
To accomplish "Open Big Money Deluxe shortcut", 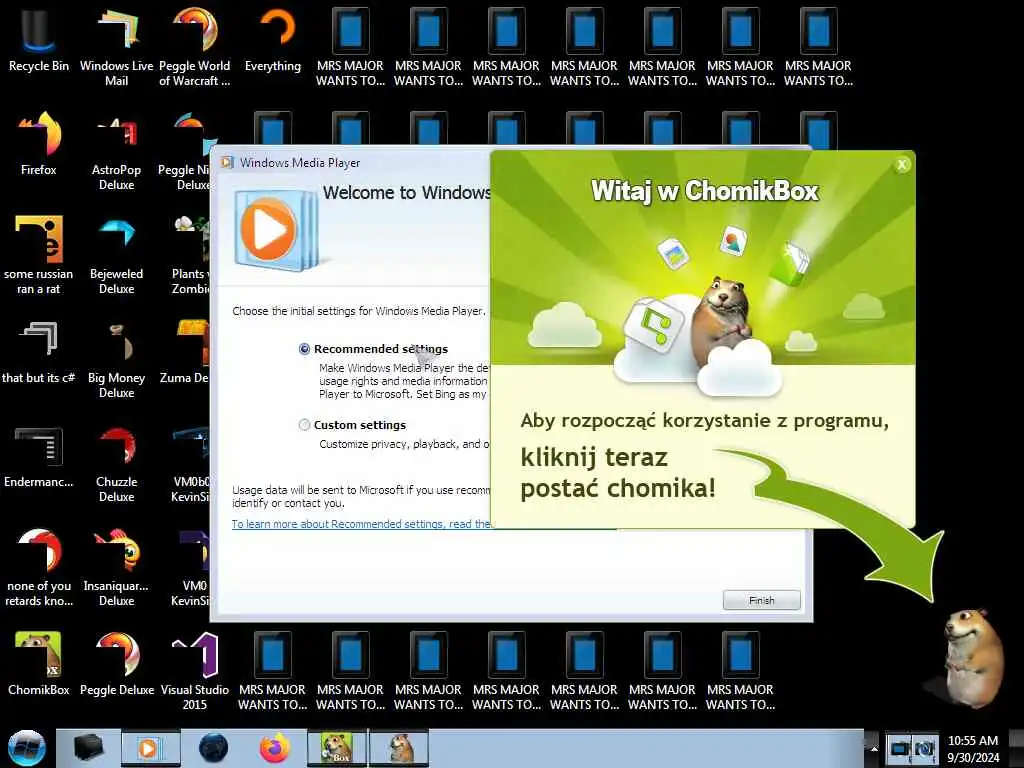I will tap(116, 359).
